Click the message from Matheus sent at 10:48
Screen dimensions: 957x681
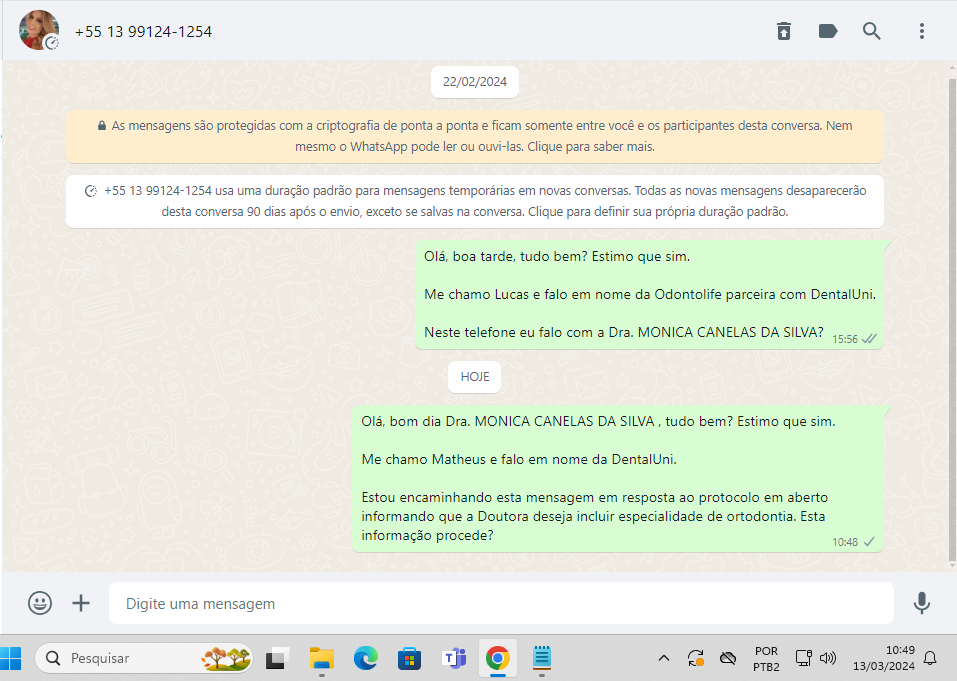(618, 478)
